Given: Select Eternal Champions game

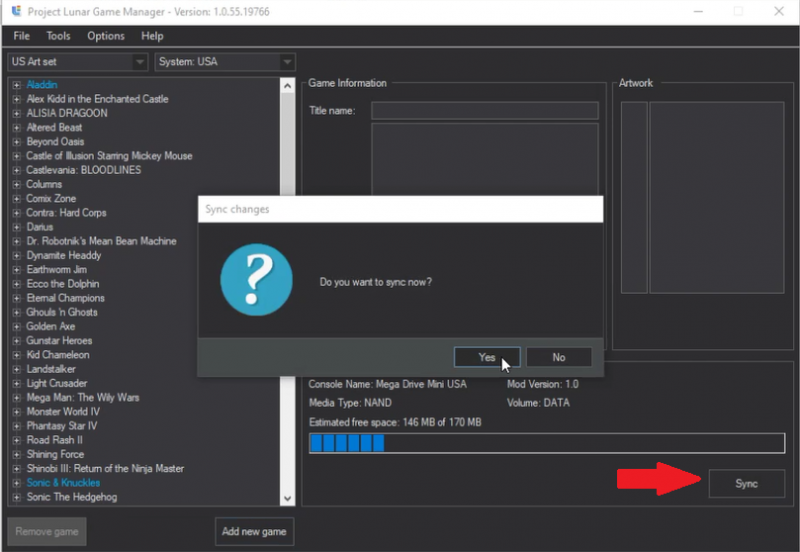Looking at the screenshot, I should (65, 298).
